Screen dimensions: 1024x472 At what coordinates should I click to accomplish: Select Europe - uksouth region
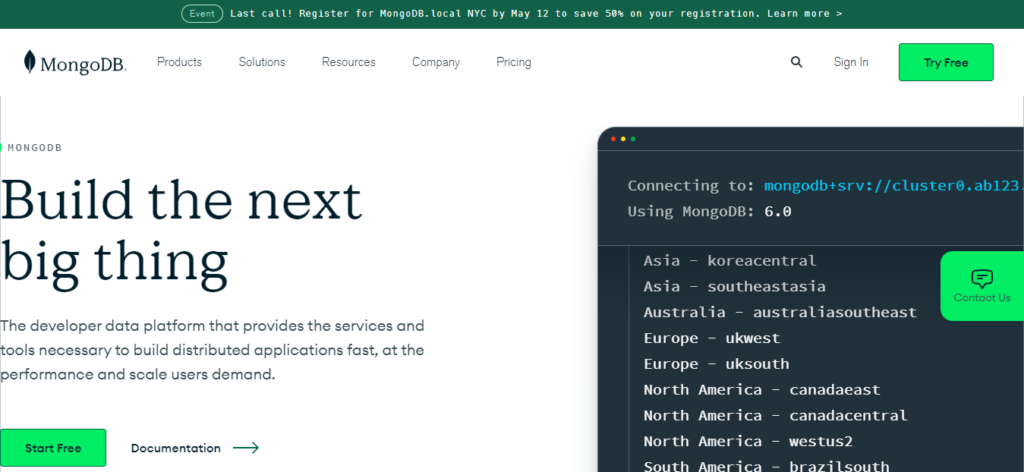point(716,364)
